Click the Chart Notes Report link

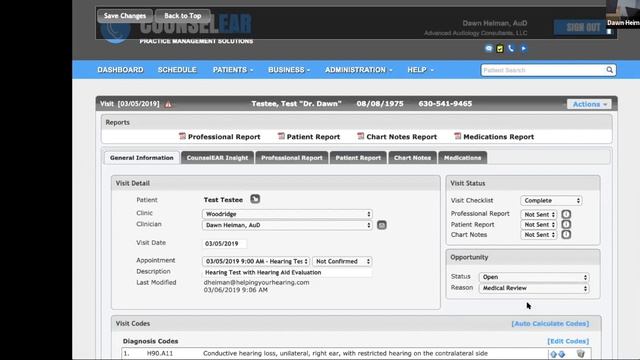(402, 137)
